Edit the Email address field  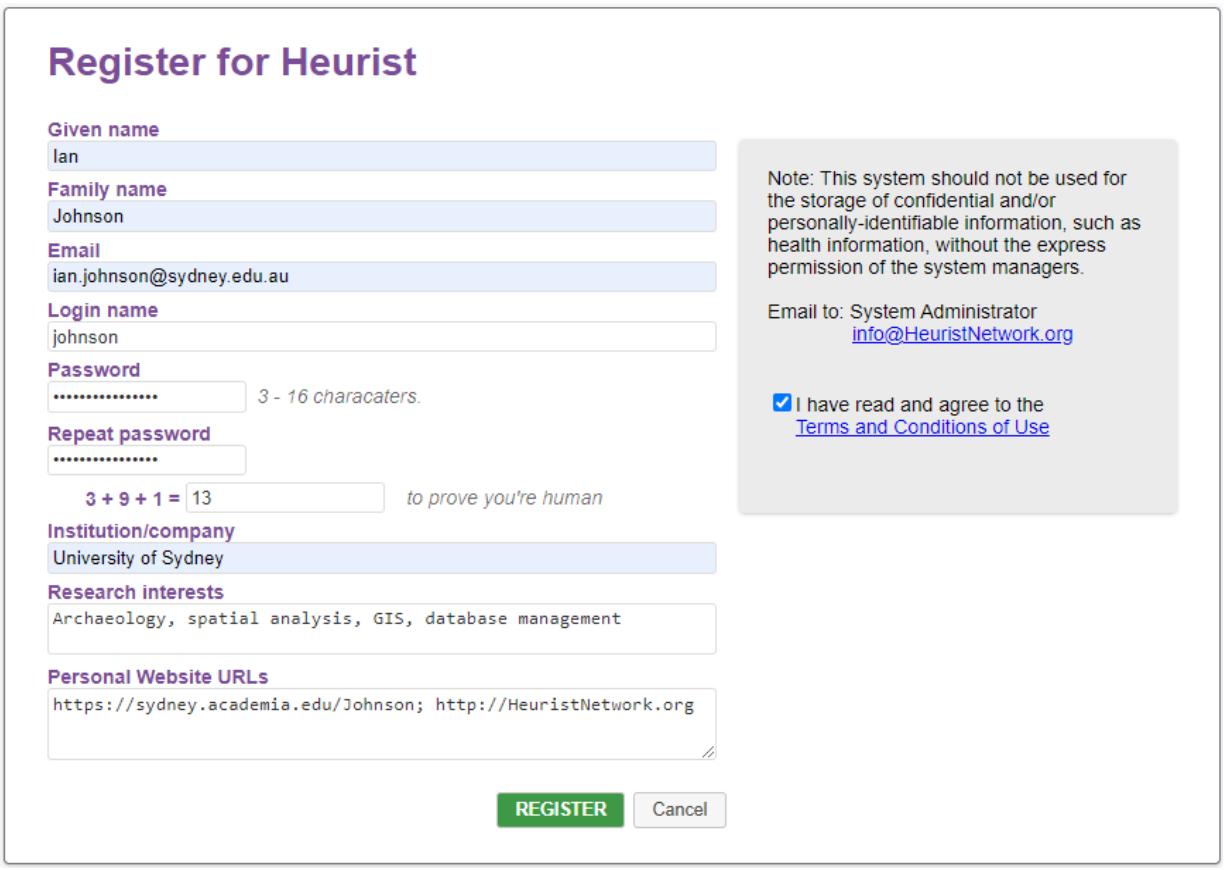pyautogui.click(x=382, y=276)
